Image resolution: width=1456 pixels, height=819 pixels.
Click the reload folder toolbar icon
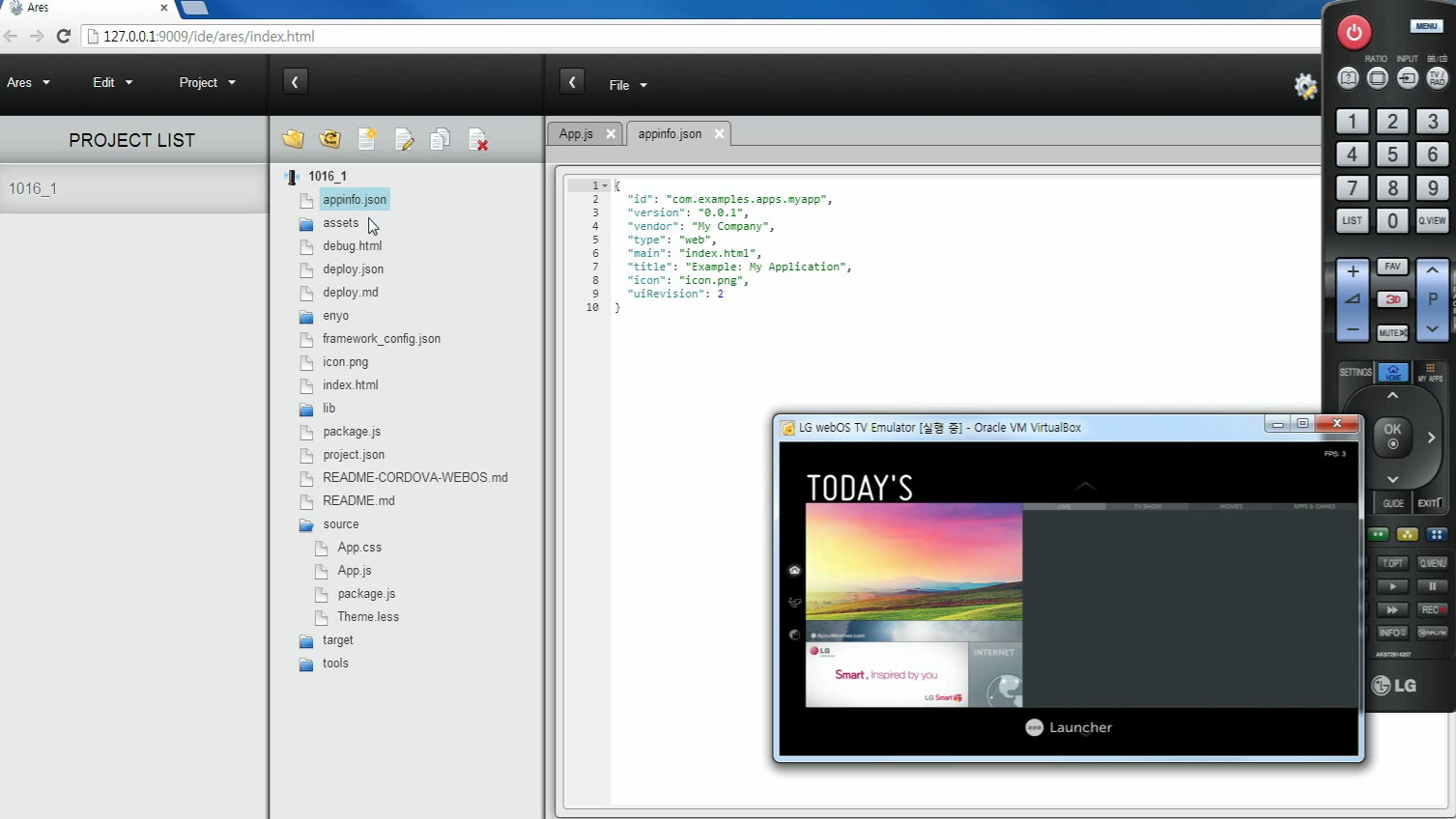pos(329,139)
